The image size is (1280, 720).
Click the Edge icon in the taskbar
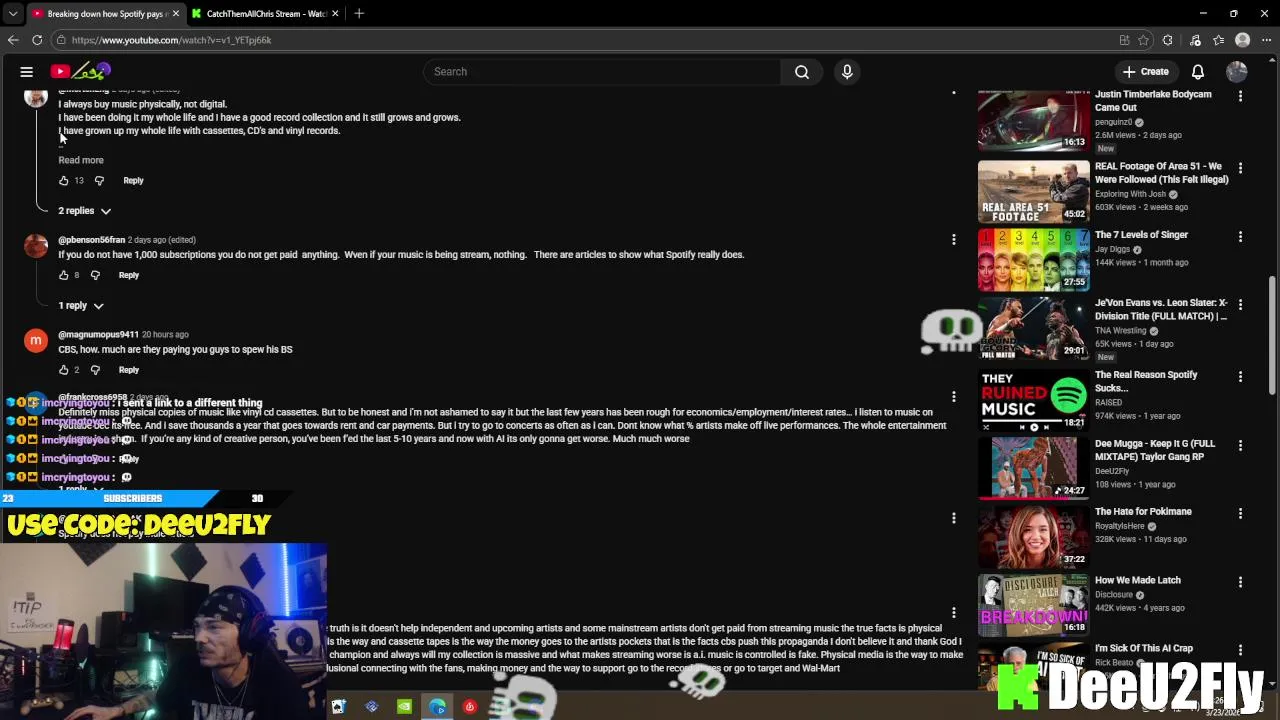(437, 707)
